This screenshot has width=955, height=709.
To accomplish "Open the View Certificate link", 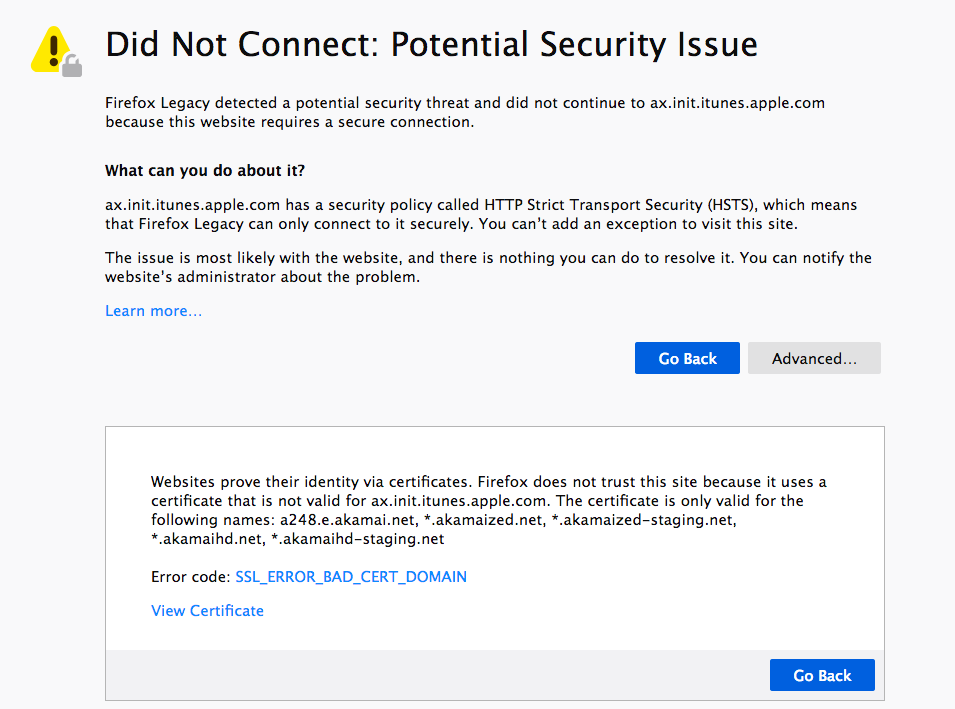I will click(x=207, y=611).
